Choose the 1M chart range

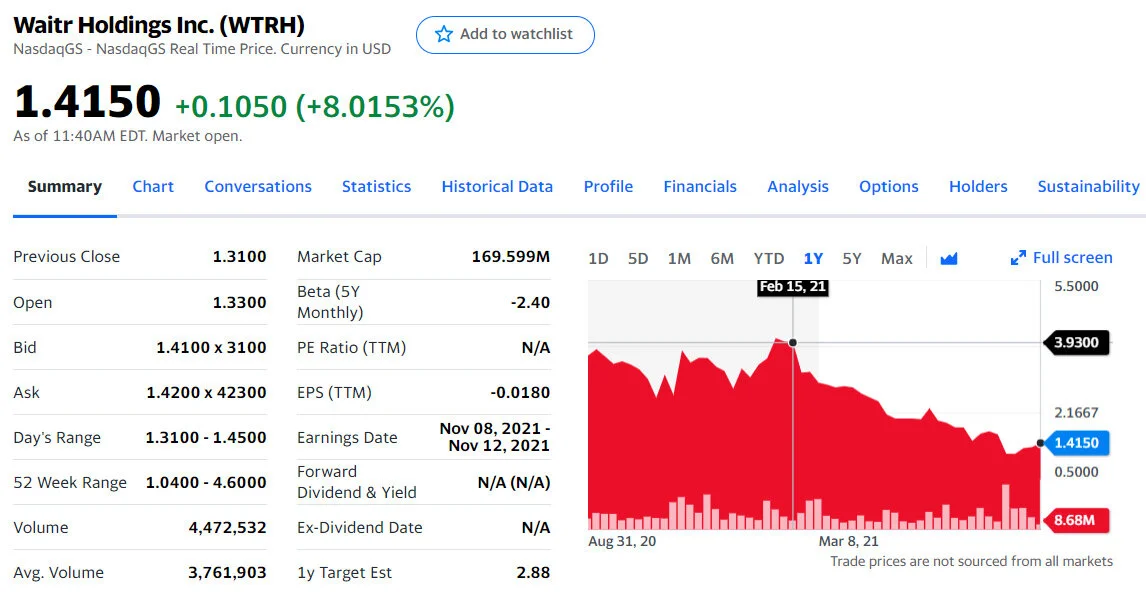click(679, 258)
